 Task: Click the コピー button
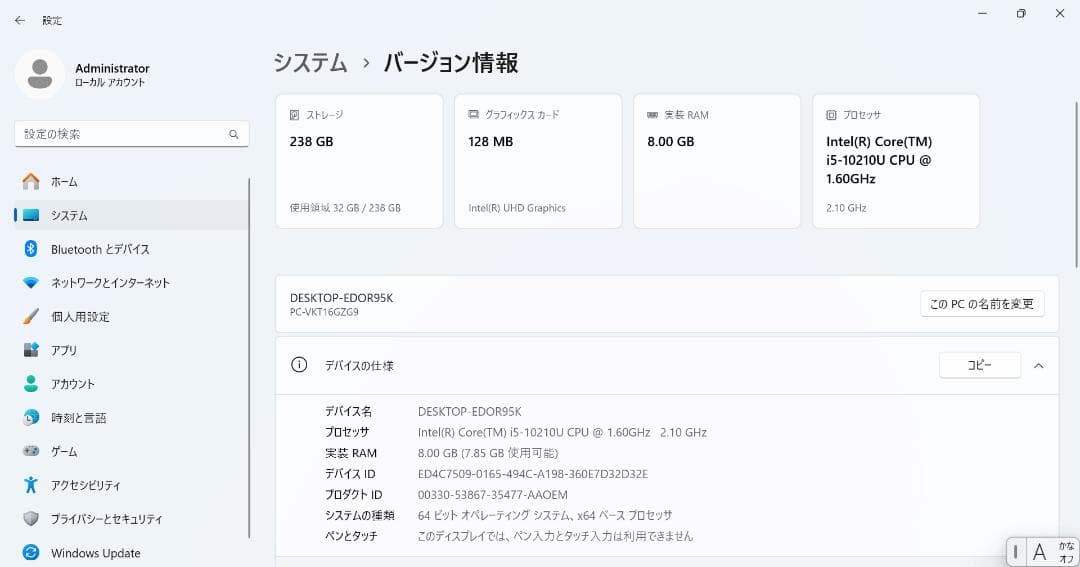(x=980, y=365)
